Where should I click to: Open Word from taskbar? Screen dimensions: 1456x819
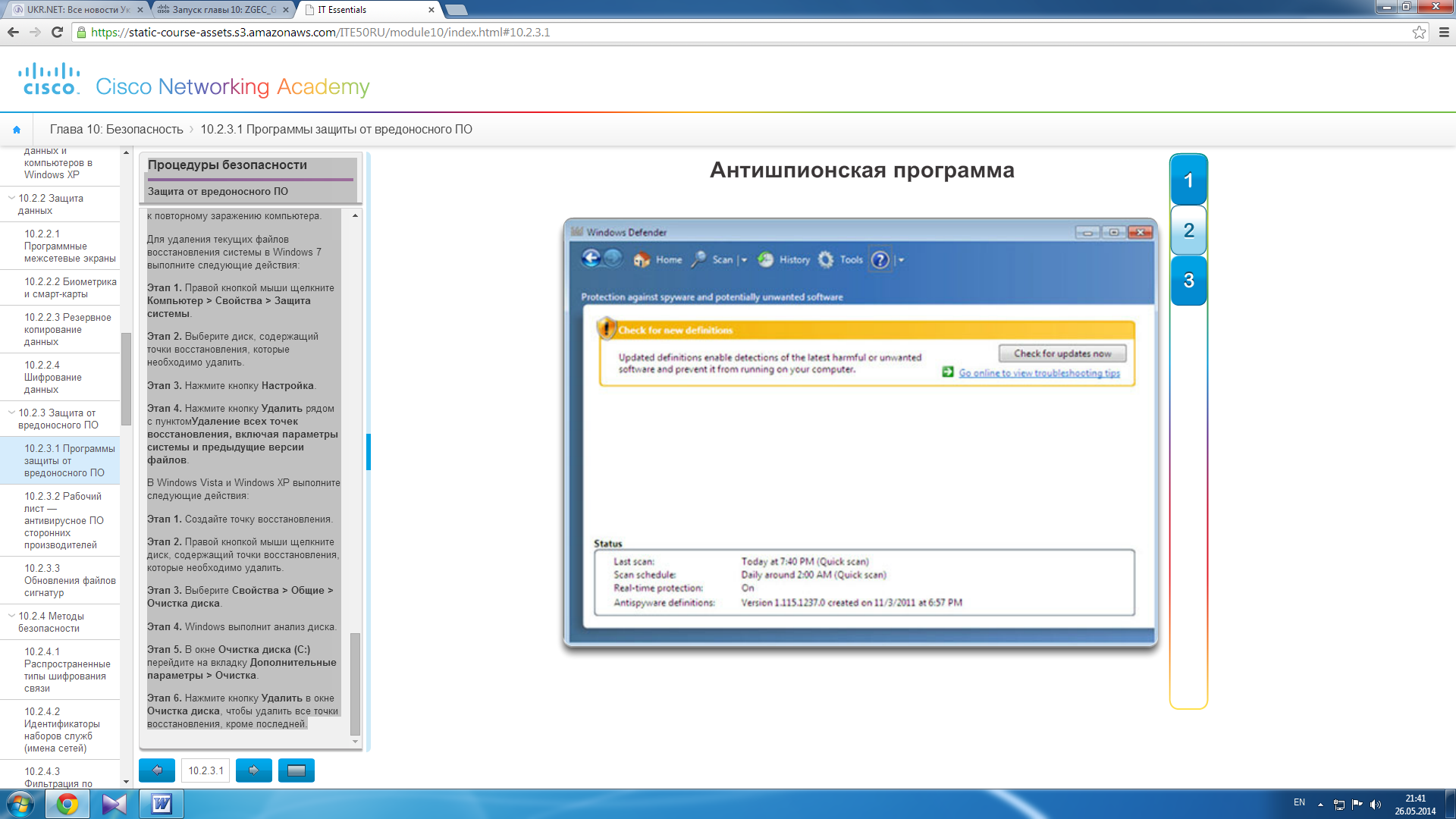click(162, 804)
